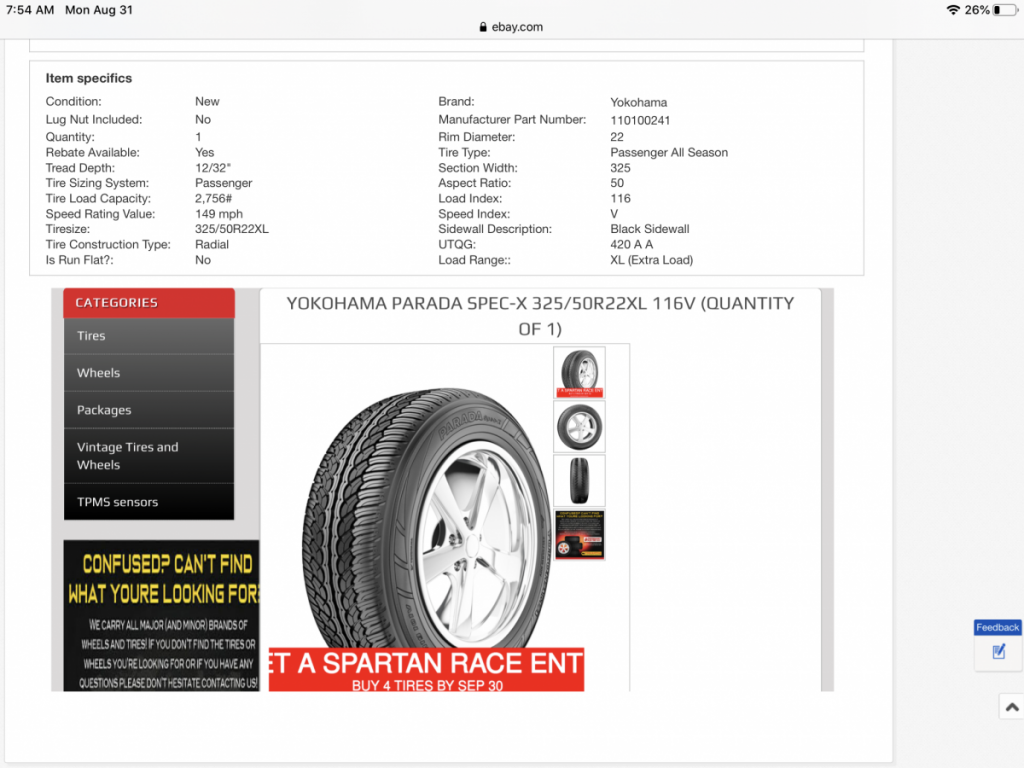
Task: Open the TPMS sensors category
Action: (x=149, y=502)
